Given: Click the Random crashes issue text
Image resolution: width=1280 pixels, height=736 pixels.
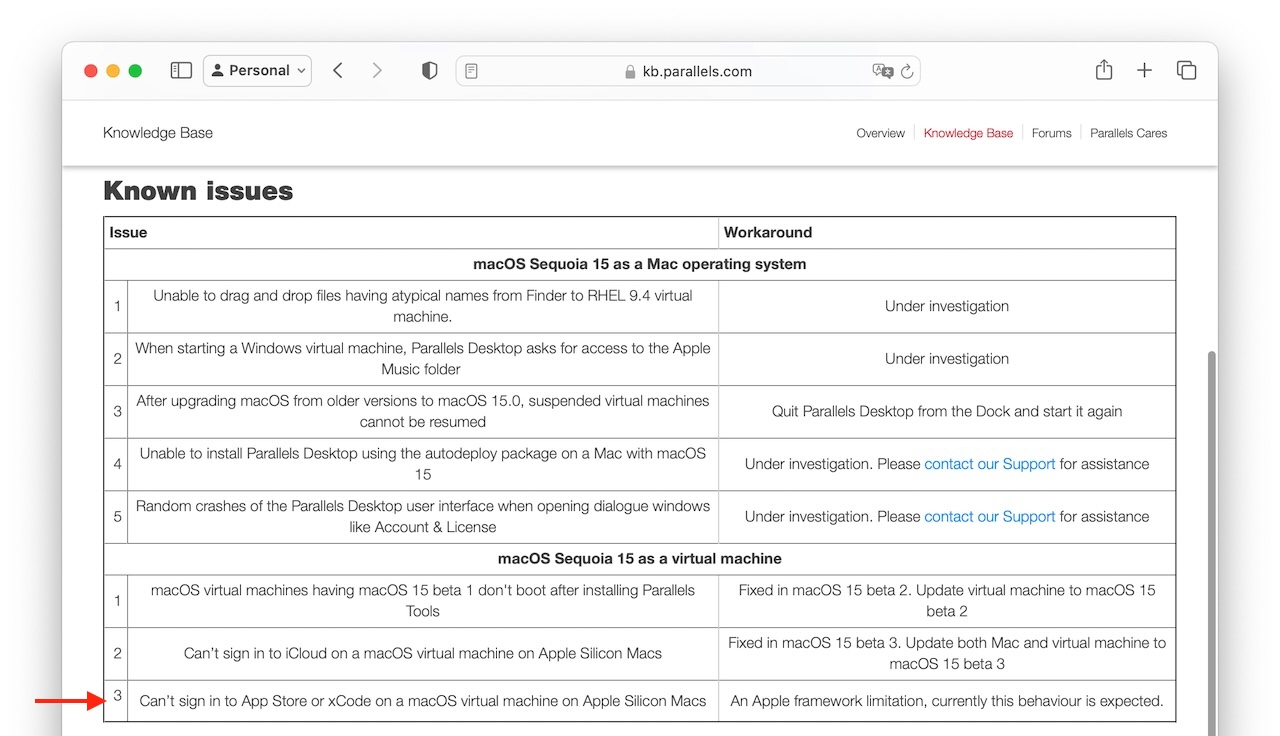Looking at the screenshot, I should coord(423,517).
